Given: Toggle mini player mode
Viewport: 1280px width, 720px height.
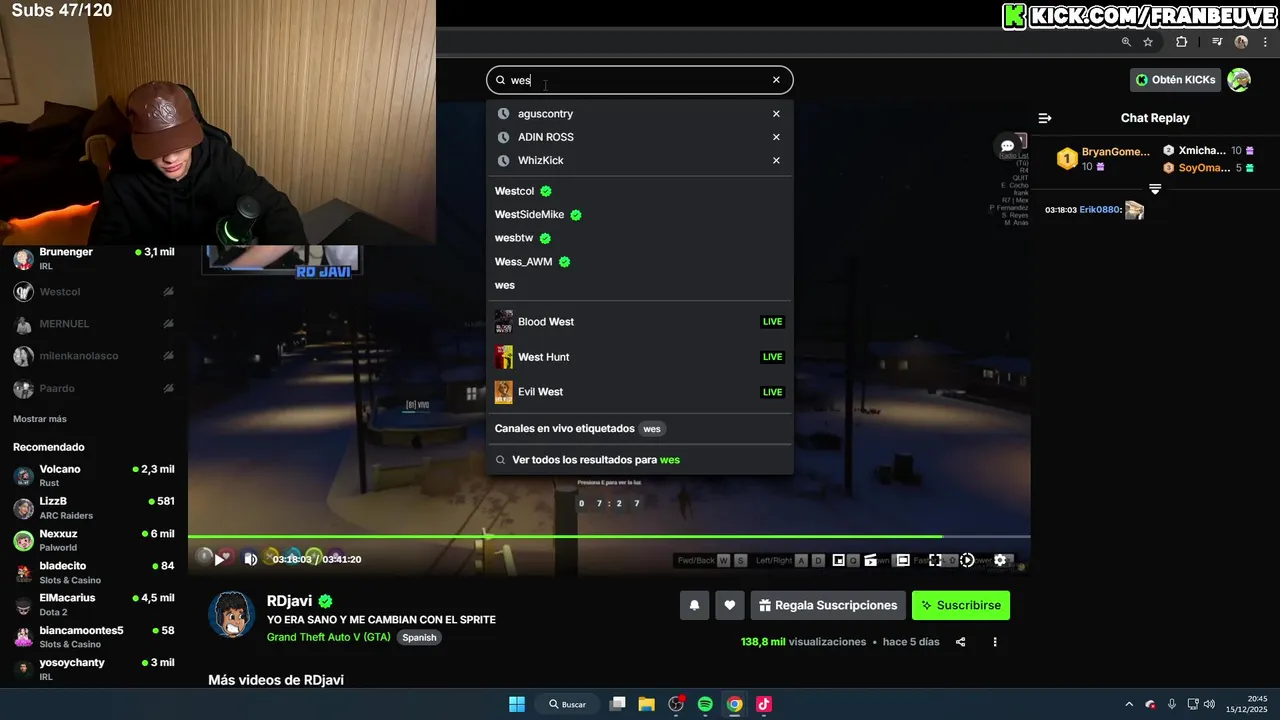Looking at the screenshot, I should pos(839,560).
